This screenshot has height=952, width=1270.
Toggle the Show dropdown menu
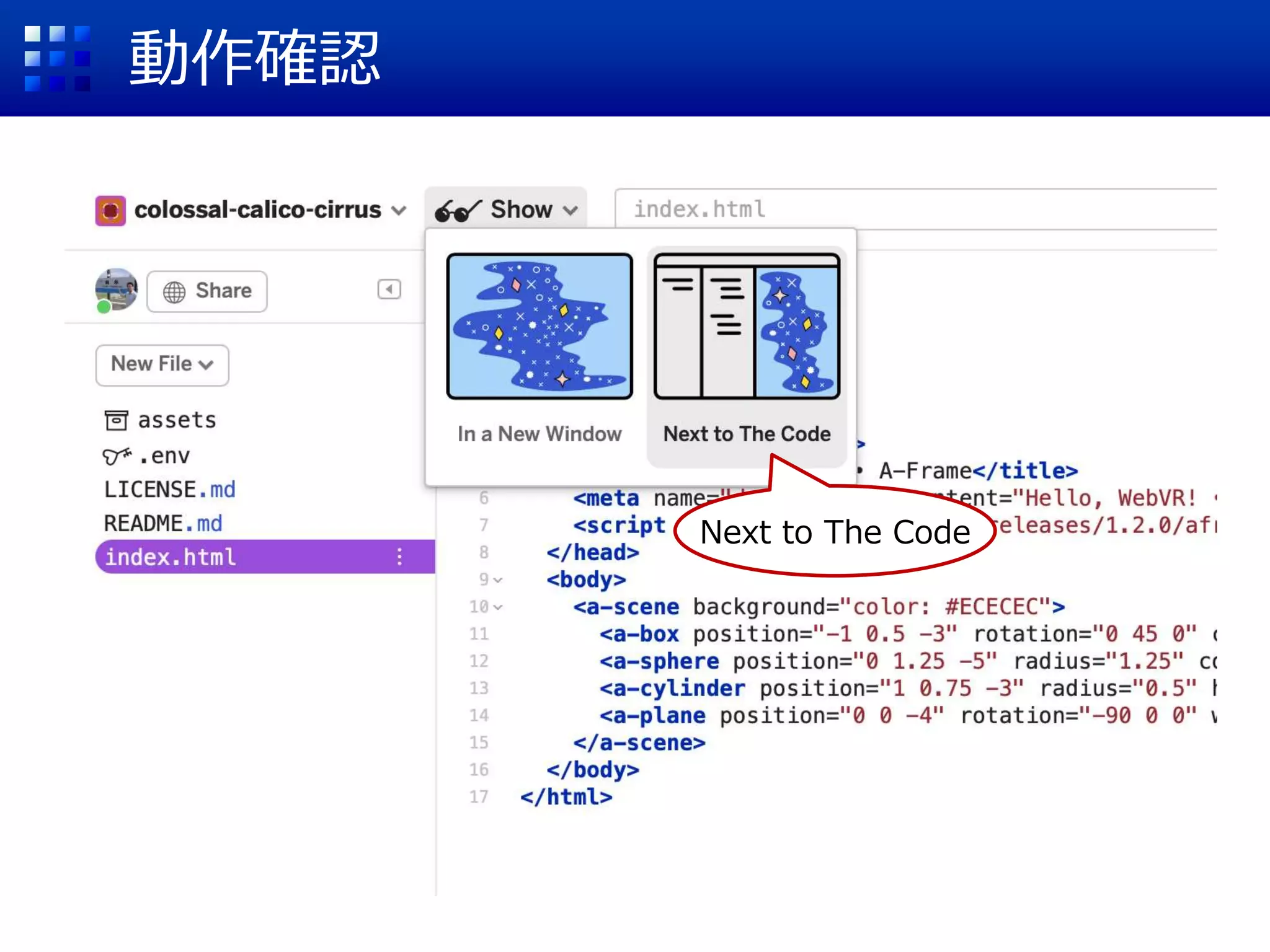(506, 209)
